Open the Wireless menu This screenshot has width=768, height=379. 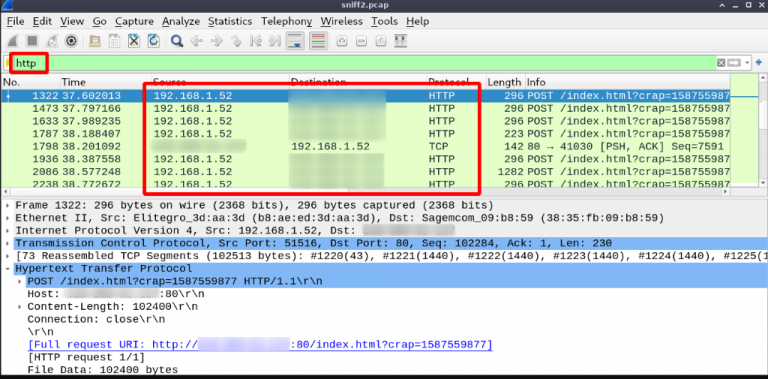click(x=341, y=22)
